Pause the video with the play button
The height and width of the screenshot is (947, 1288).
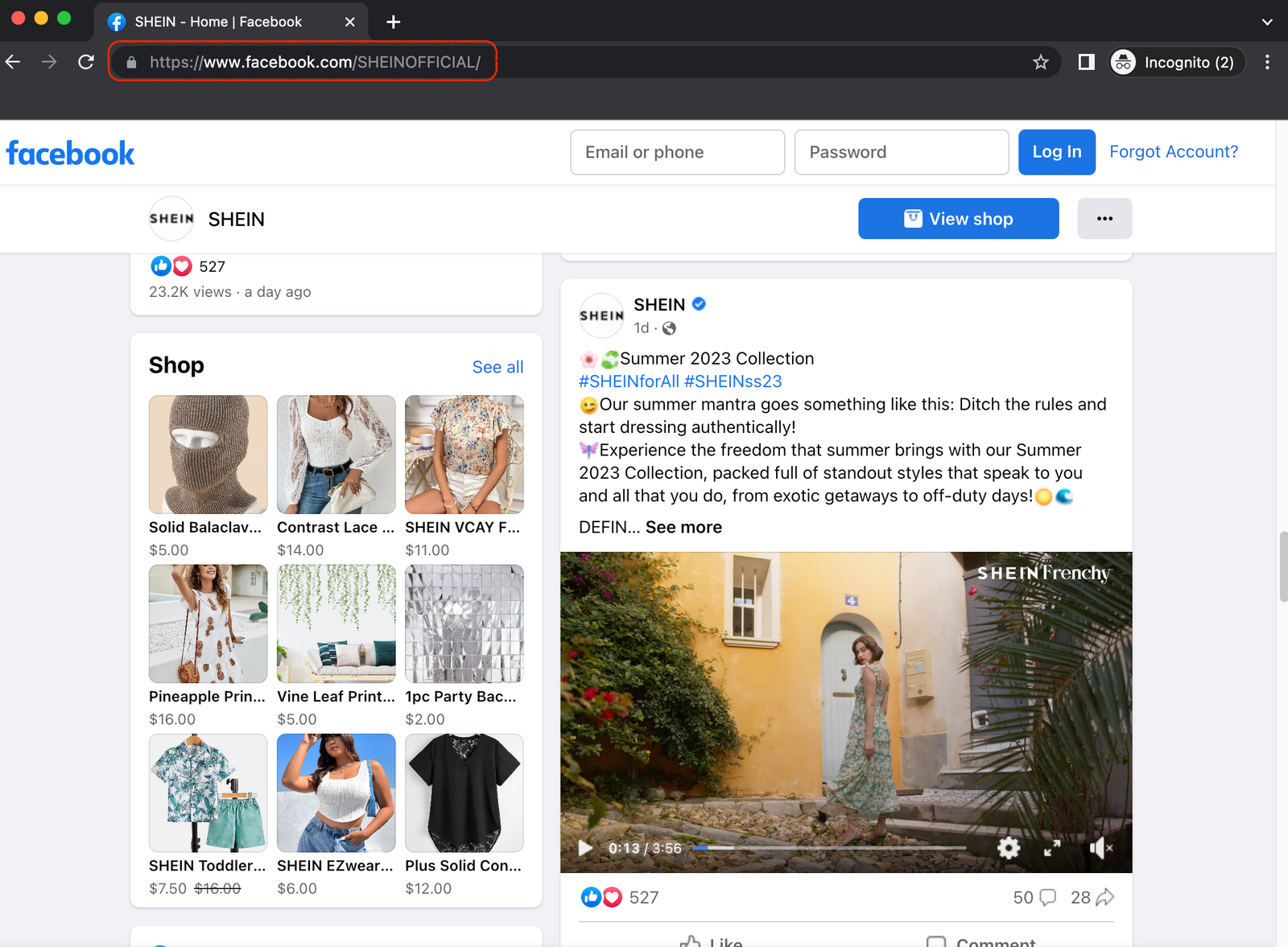pyautogui.click(x=585, y=848)
